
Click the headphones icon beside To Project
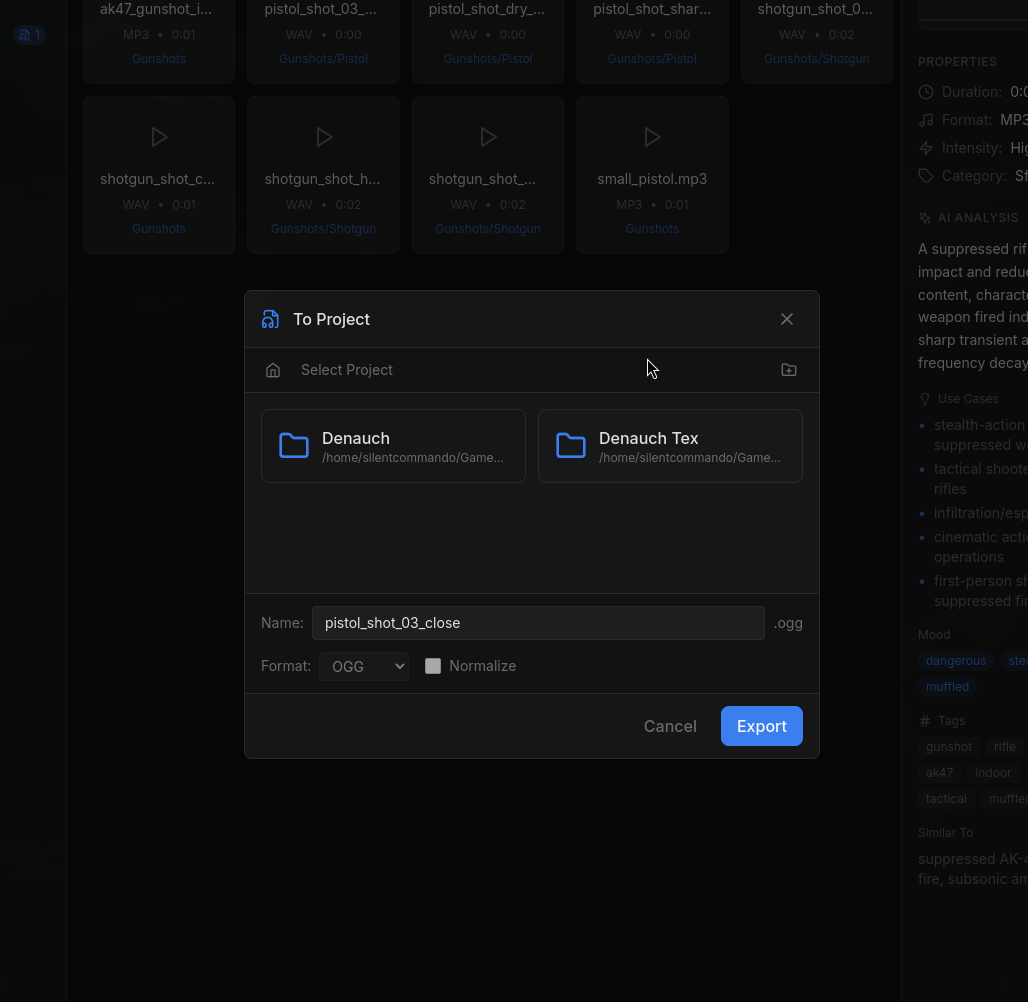tap(270, 319)
